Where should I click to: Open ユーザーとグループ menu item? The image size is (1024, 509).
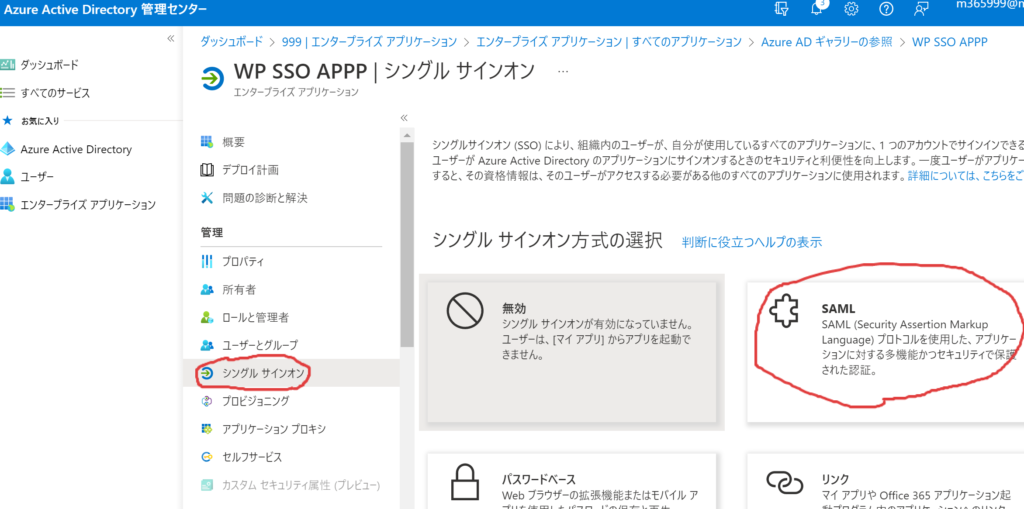[260, 344]
